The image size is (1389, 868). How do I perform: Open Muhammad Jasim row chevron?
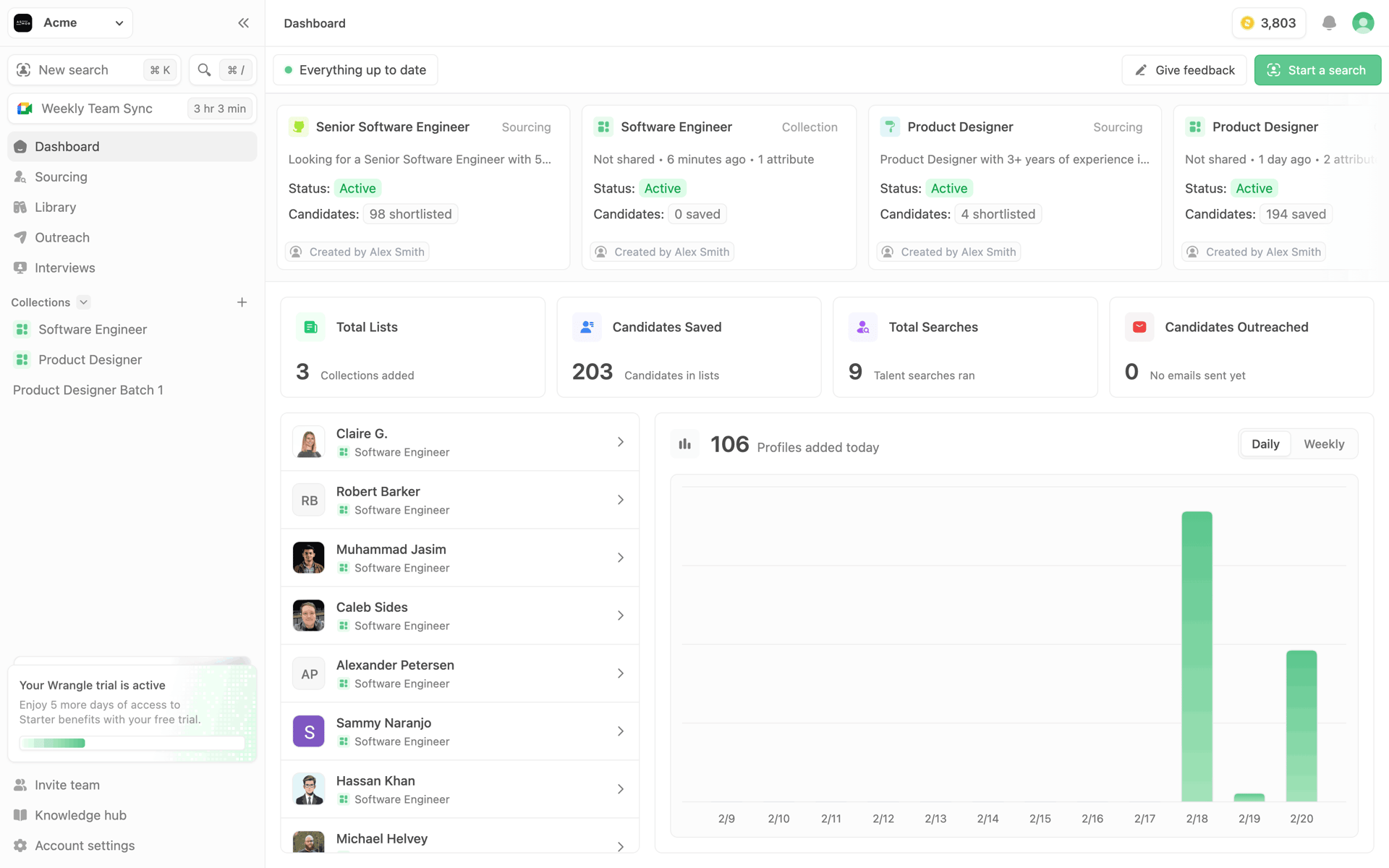621,558
